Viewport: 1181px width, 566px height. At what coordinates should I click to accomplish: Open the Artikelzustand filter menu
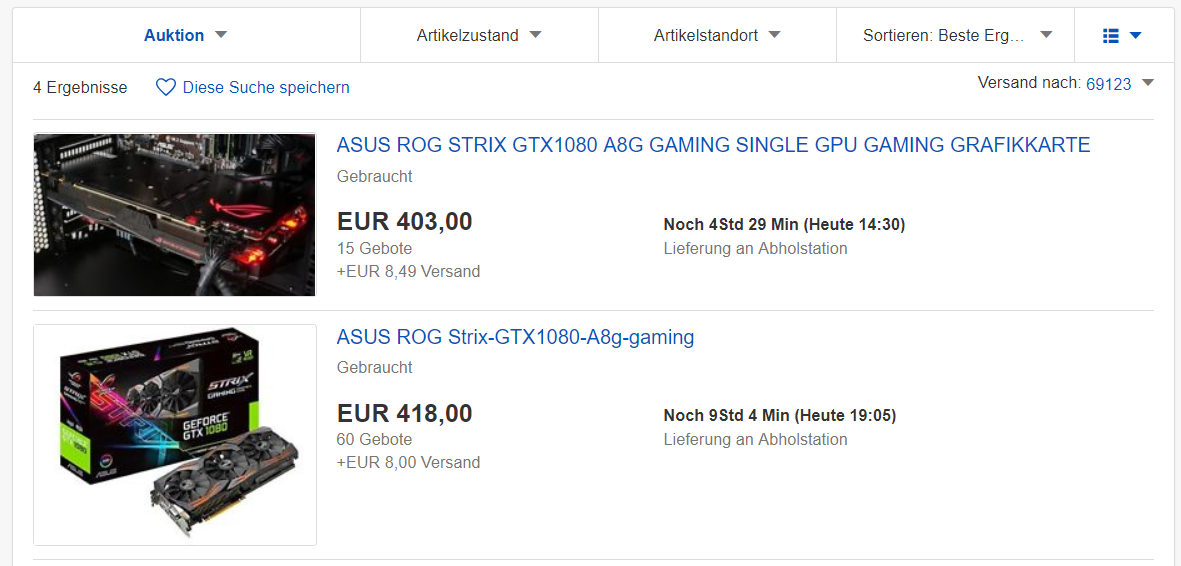pyautogui.click(x=467, y=36)
